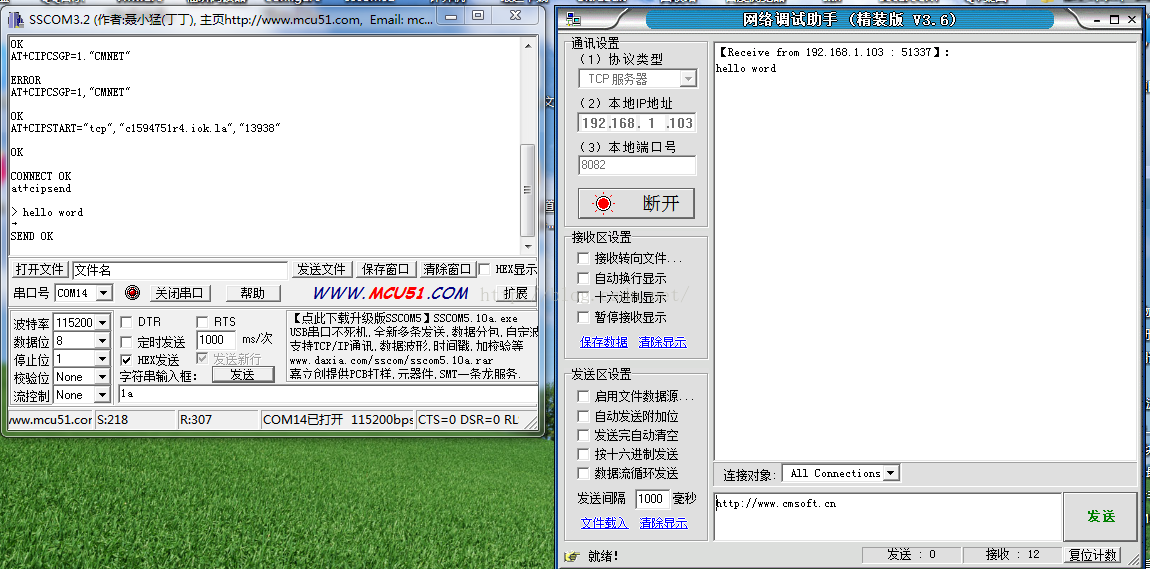This screenshot has width=1150, height=569.
Task: Toggle the HEX显示 checkbox in SSCOM
Action: (x=484, y=269)
